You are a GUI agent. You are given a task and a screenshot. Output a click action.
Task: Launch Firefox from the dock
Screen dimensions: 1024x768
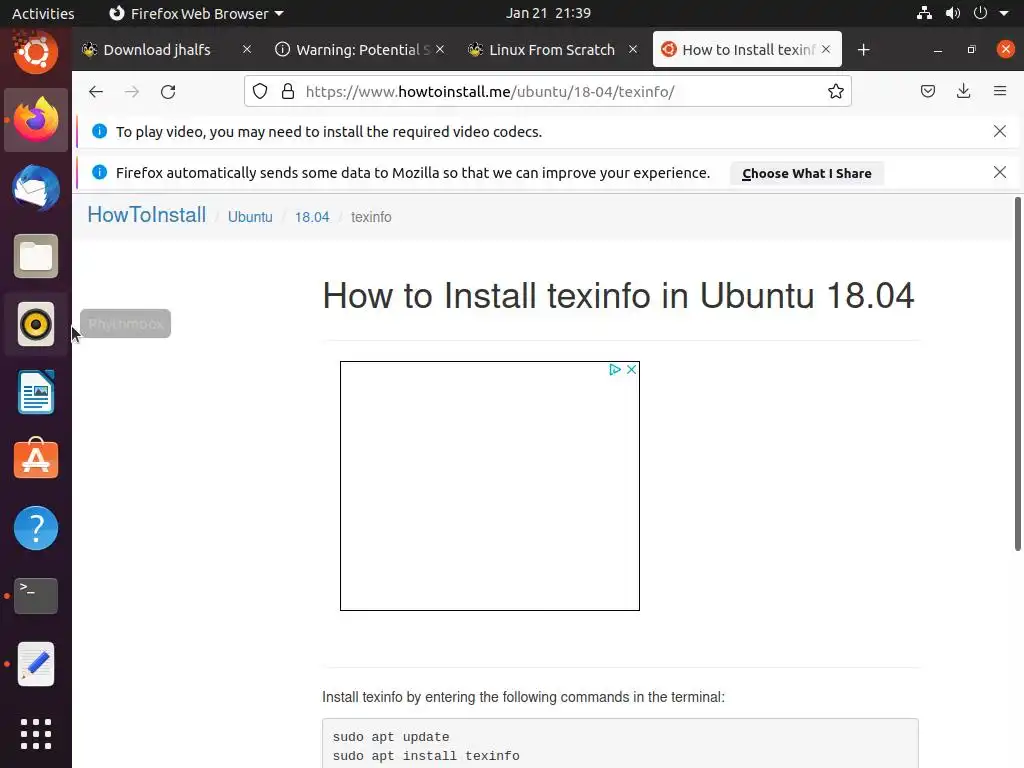coord(36,120)
